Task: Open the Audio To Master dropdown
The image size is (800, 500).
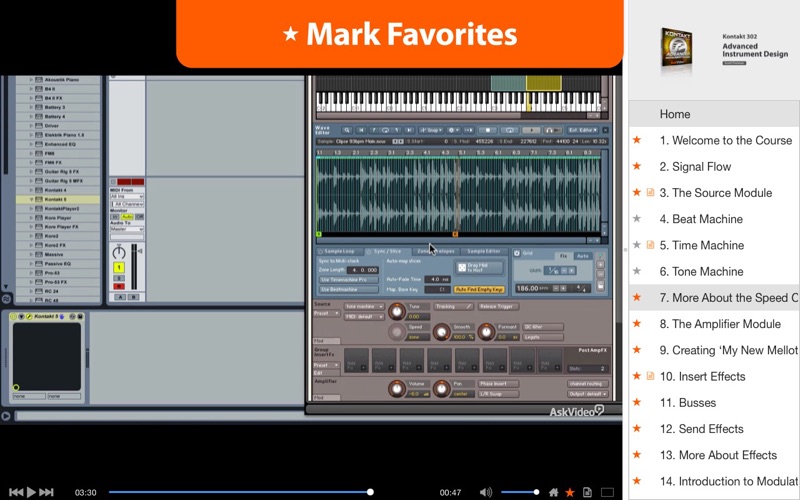Action: click(x=127, y=230)
